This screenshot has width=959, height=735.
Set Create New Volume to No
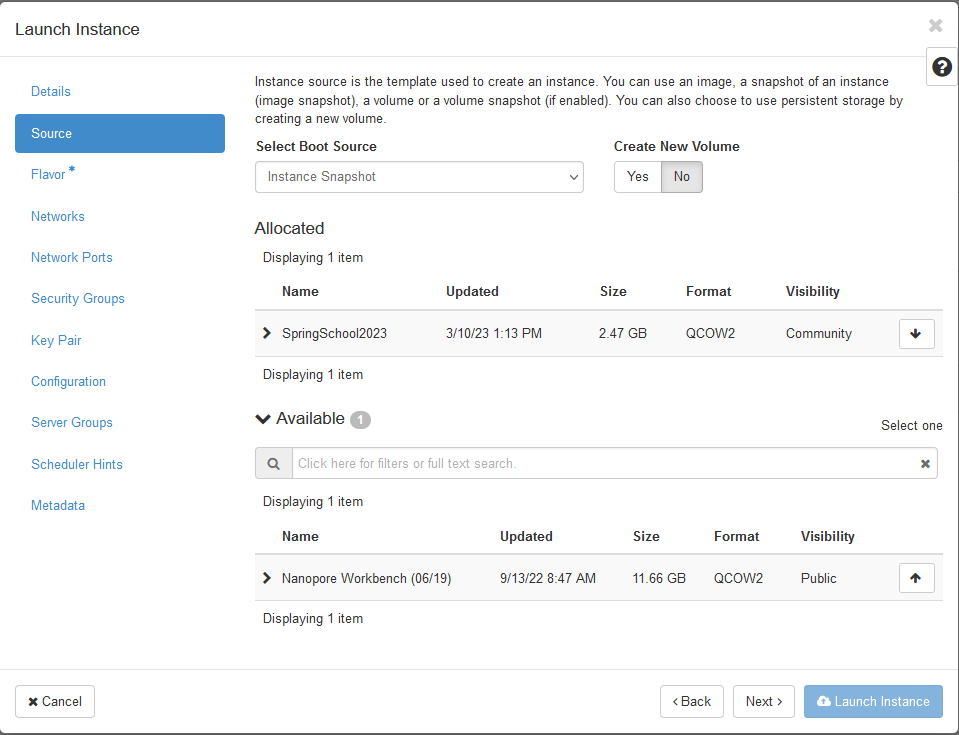click(682, 177)
